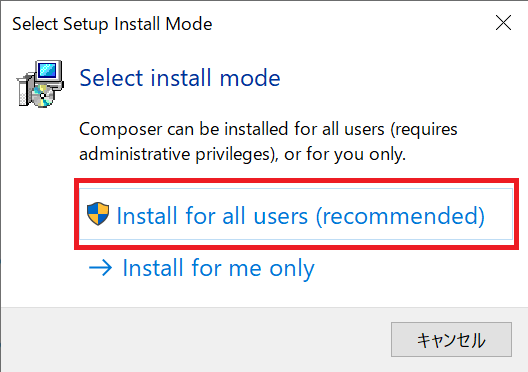This screenshot has height=372, width=528.
Task: Click the setup installer computer-and-disc icon
Action: click(40, 84)
